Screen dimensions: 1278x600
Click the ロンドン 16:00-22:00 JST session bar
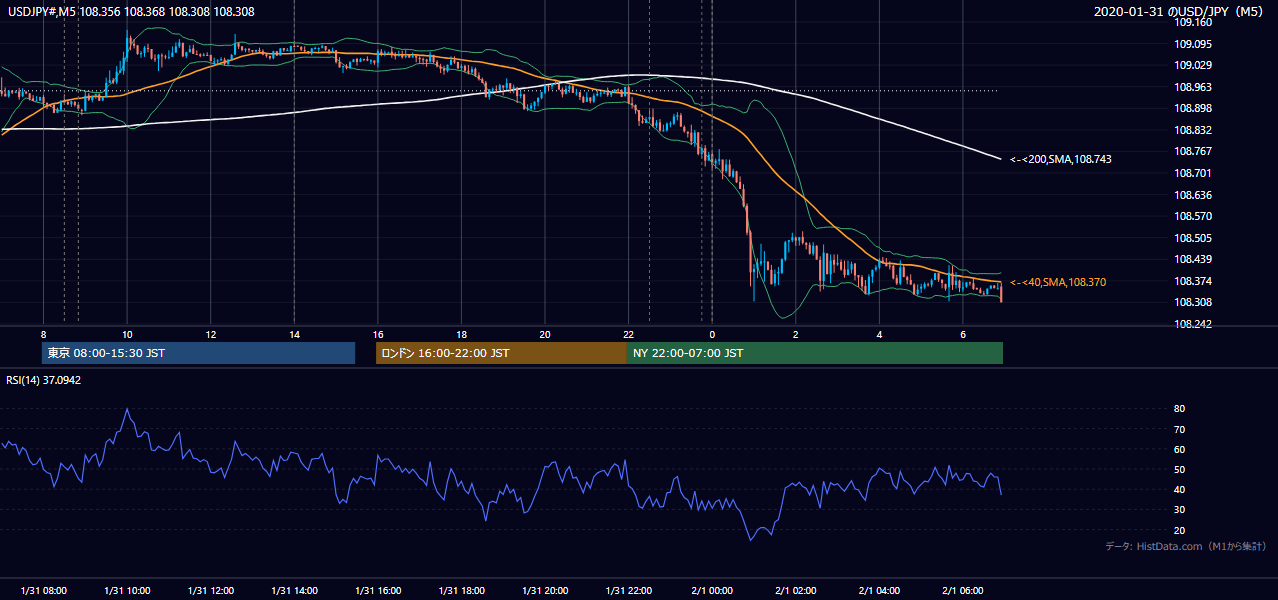pyautogui.click(x=501, y=353)
